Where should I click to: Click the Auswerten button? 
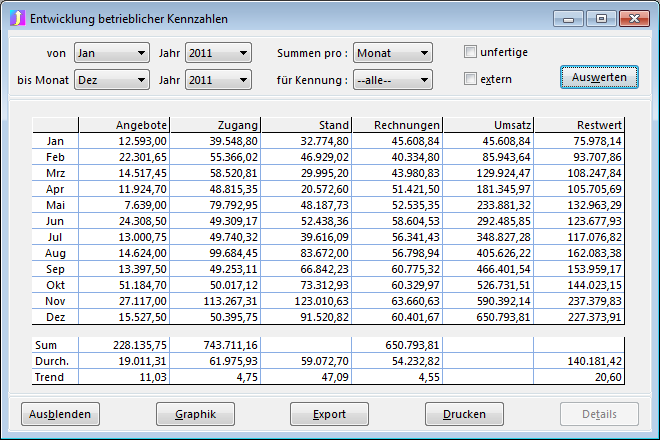click(x=599, y=77)
